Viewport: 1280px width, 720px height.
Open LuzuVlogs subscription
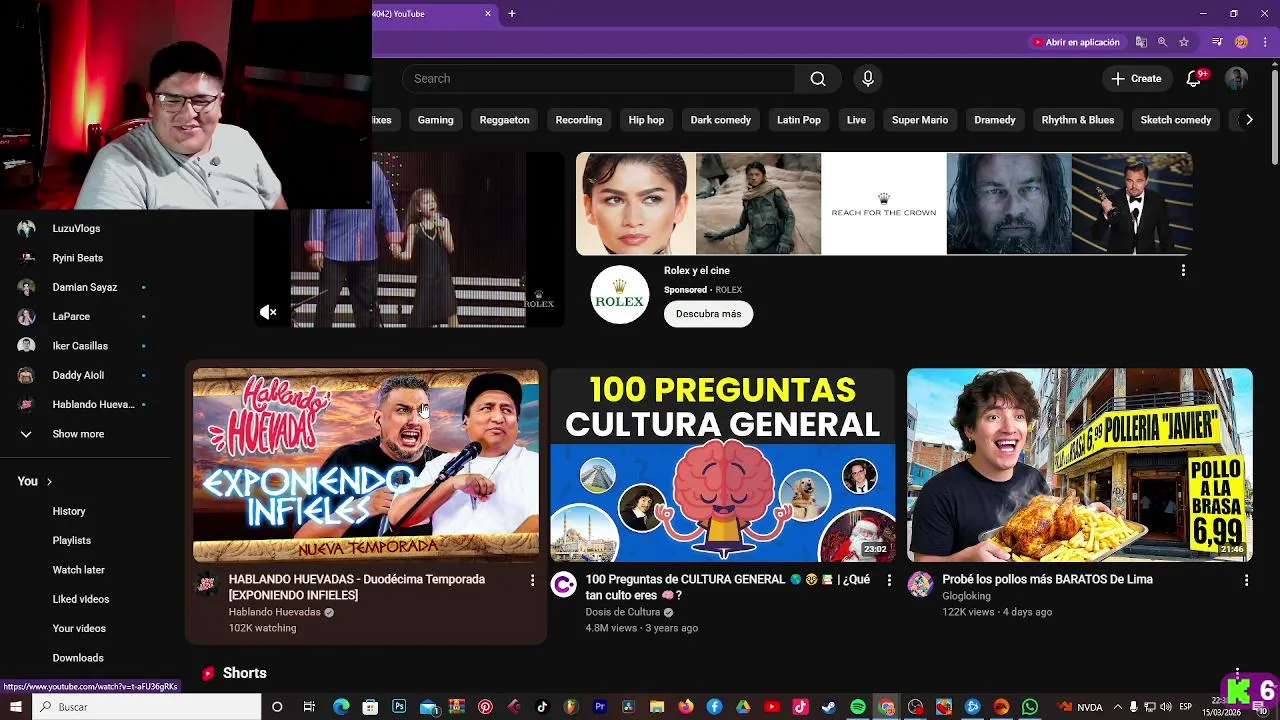pyautogui.click(x=76, y=229)
